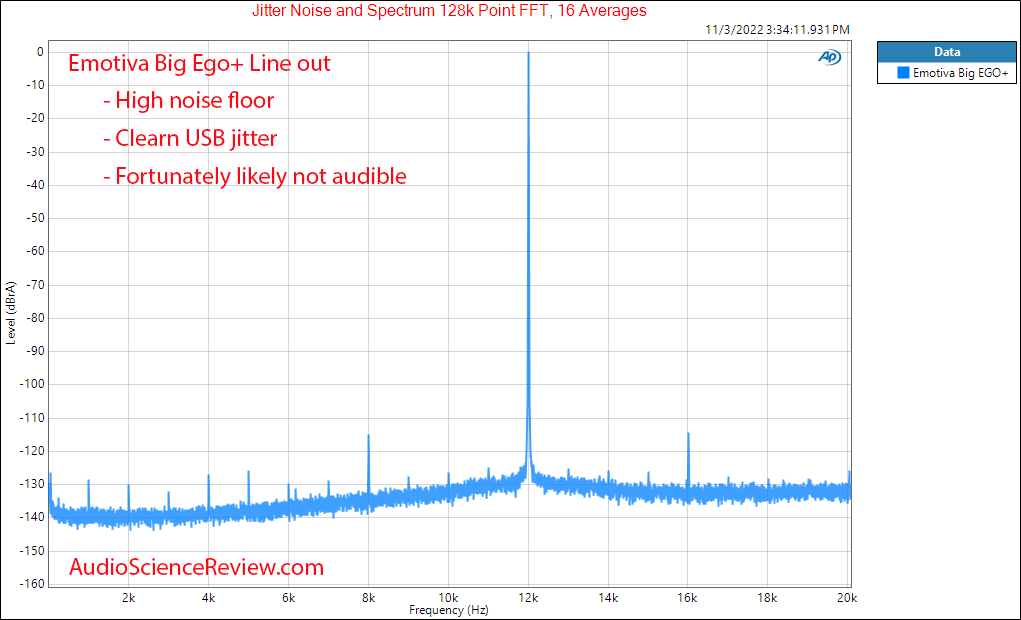Click the "8k" frequency tick label

(x=369, y=598)
